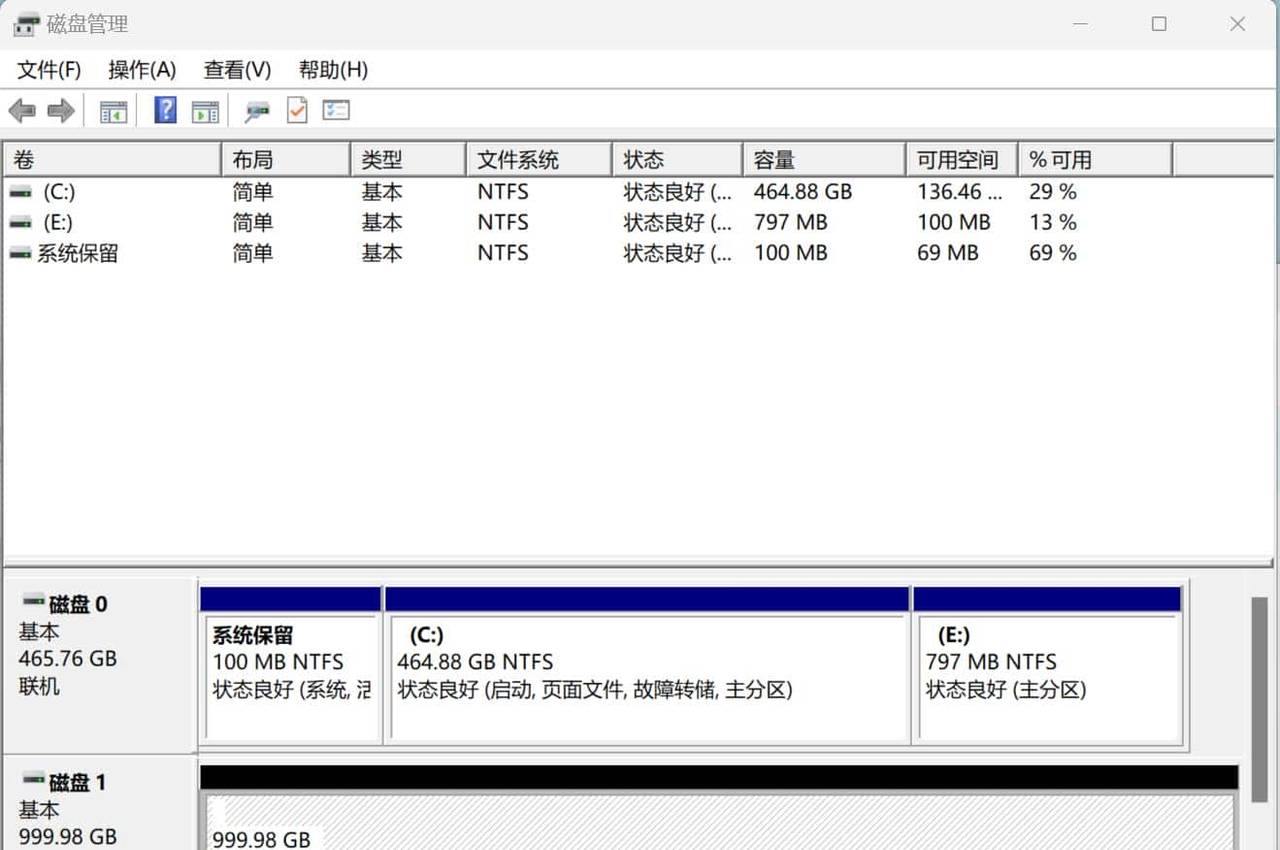Click the disk properties magnifier toolbar icon

tap(256, 110)
